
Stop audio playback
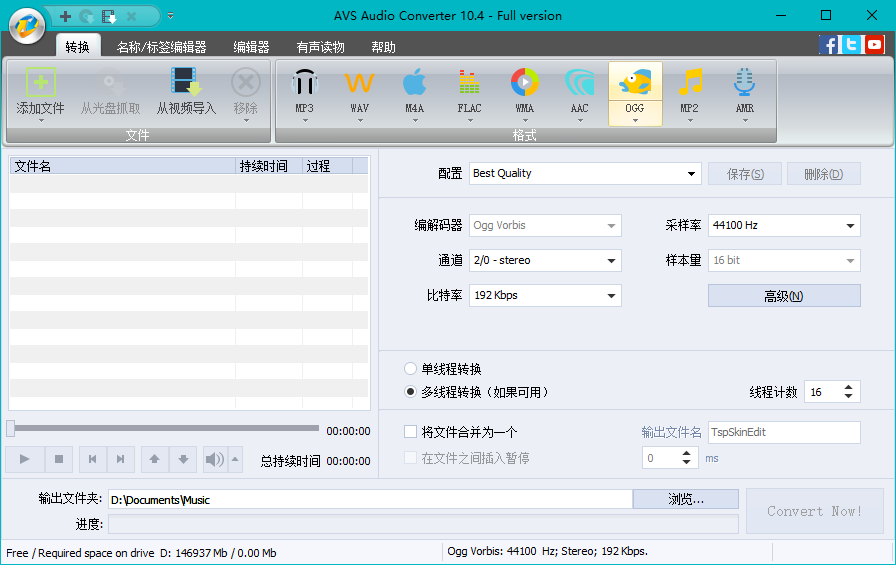[59, 459]
